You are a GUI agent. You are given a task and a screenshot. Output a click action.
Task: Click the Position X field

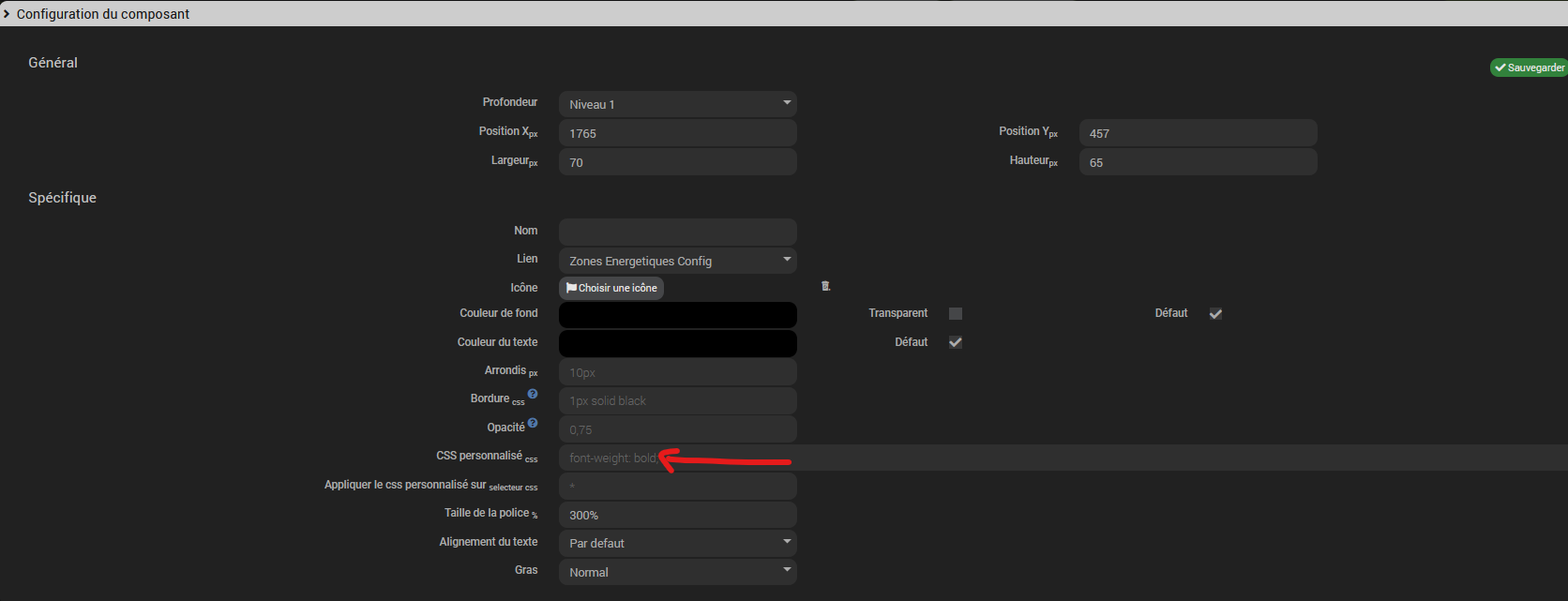pyautogui.click(x=677, y=133)
